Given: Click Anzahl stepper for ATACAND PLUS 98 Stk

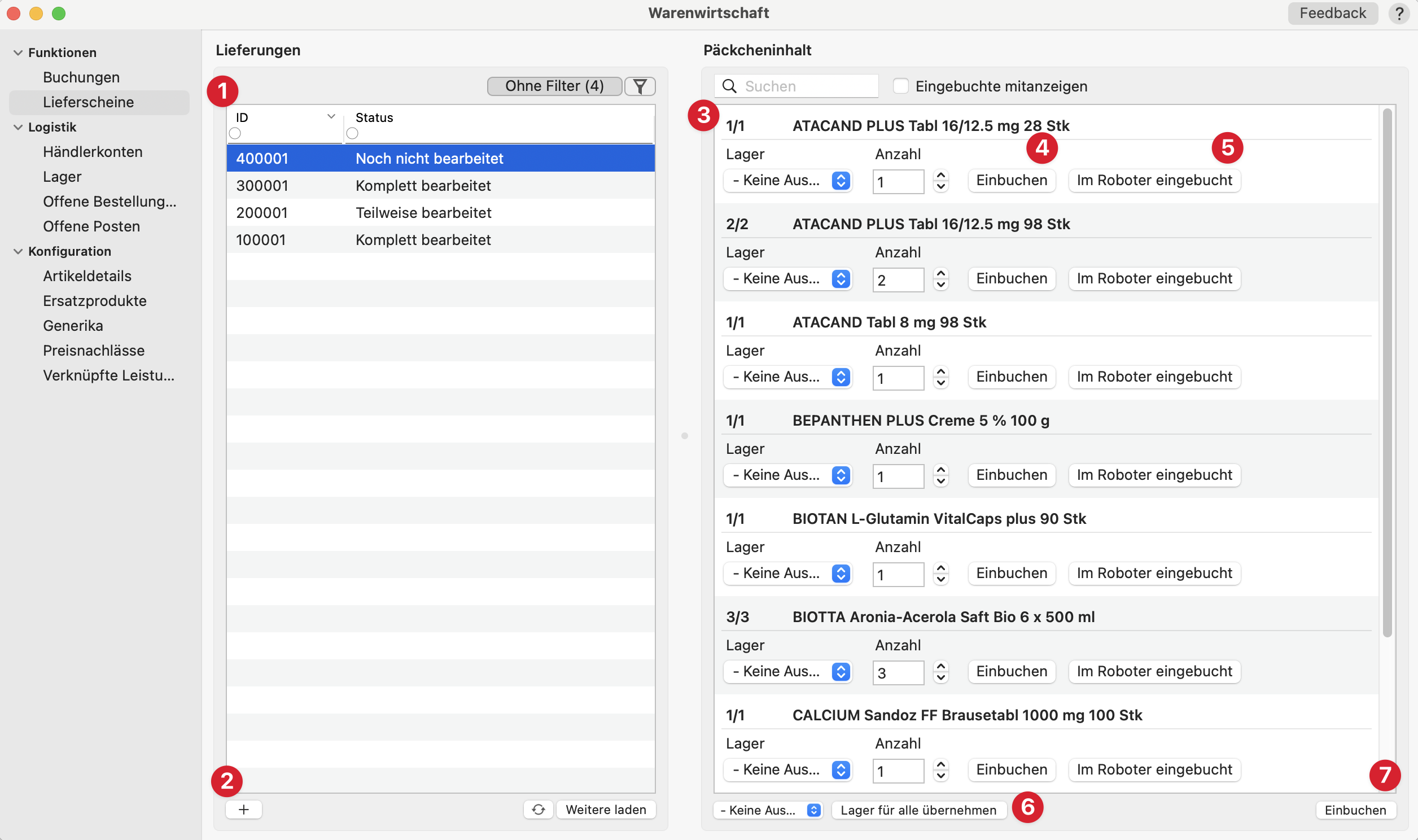Looking at the screenshot, I should 940,279.
